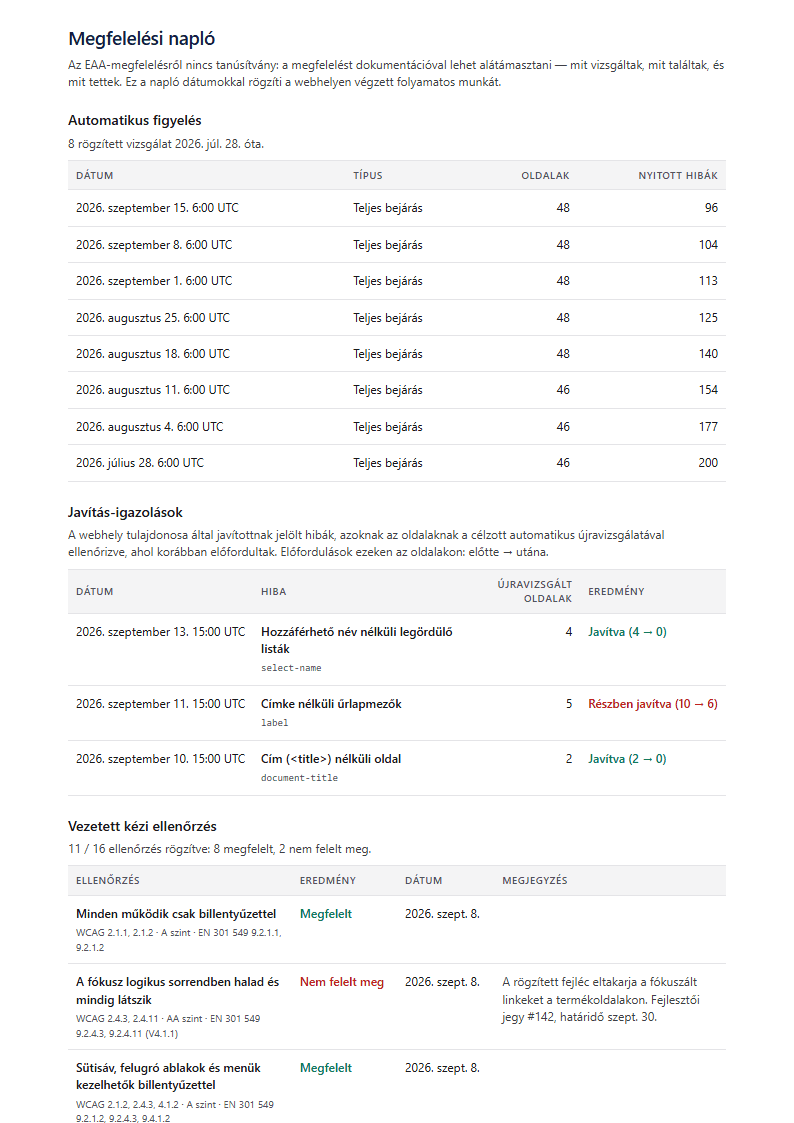The height and width of the screenshot is (1123, 794).
Task: Click the ELLENŐRZÉS column header
Action: (x=107, y=880)
